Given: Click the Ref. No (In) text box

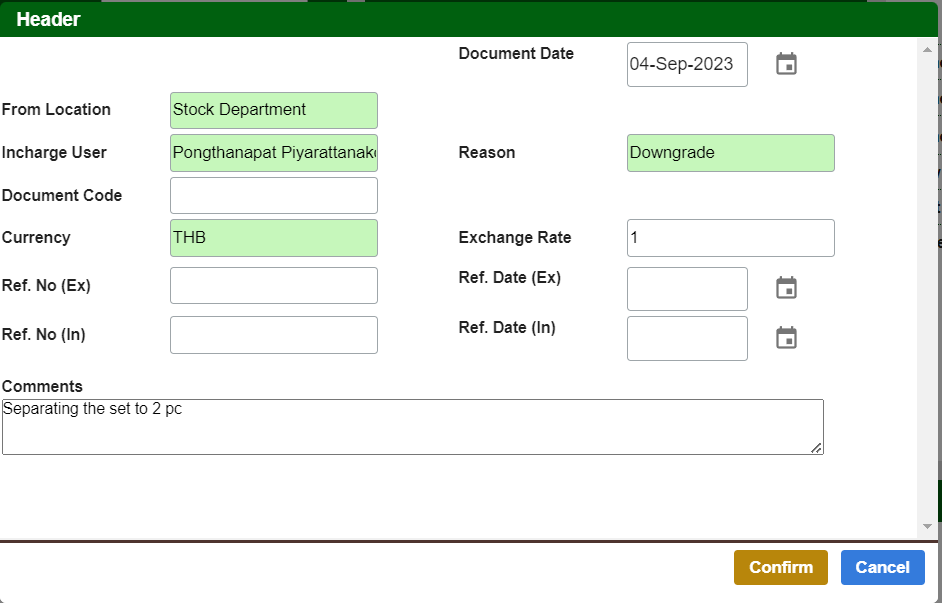Looking at the screenshot, I should (x=274, y=335).
